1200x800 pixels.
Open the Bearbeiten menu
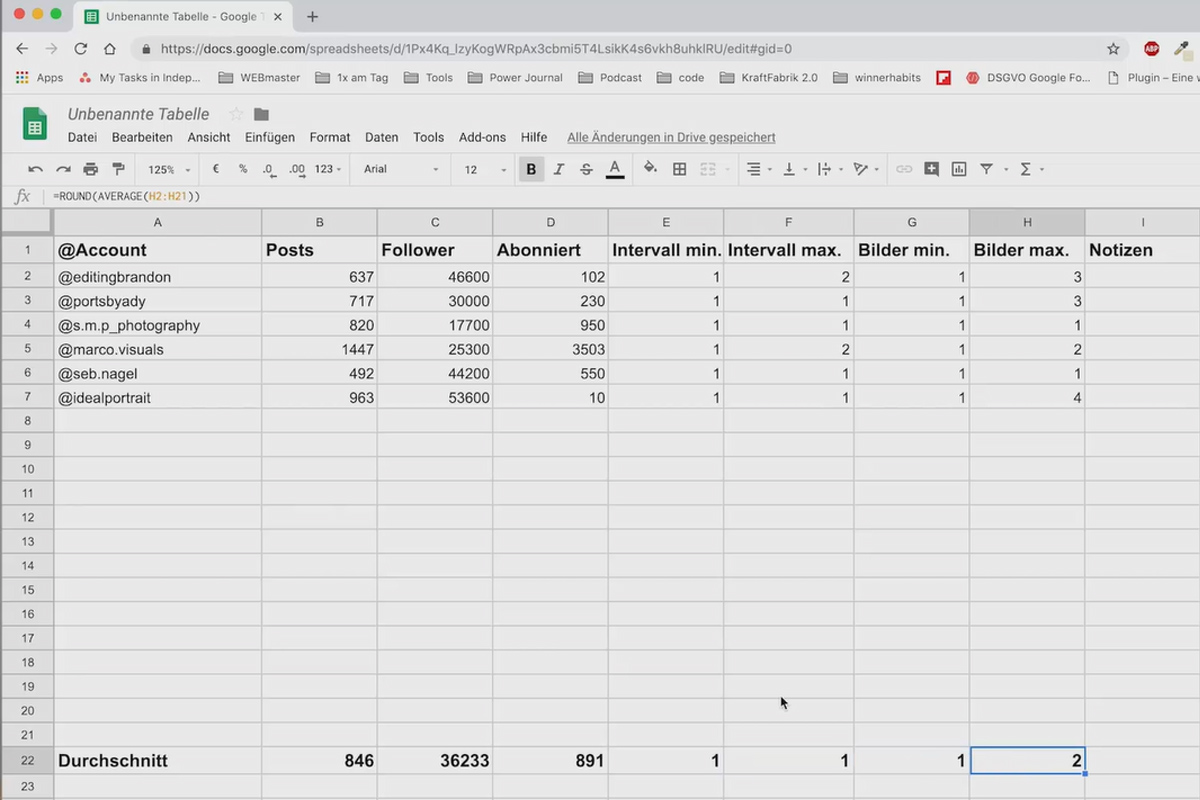pos(142,137)
